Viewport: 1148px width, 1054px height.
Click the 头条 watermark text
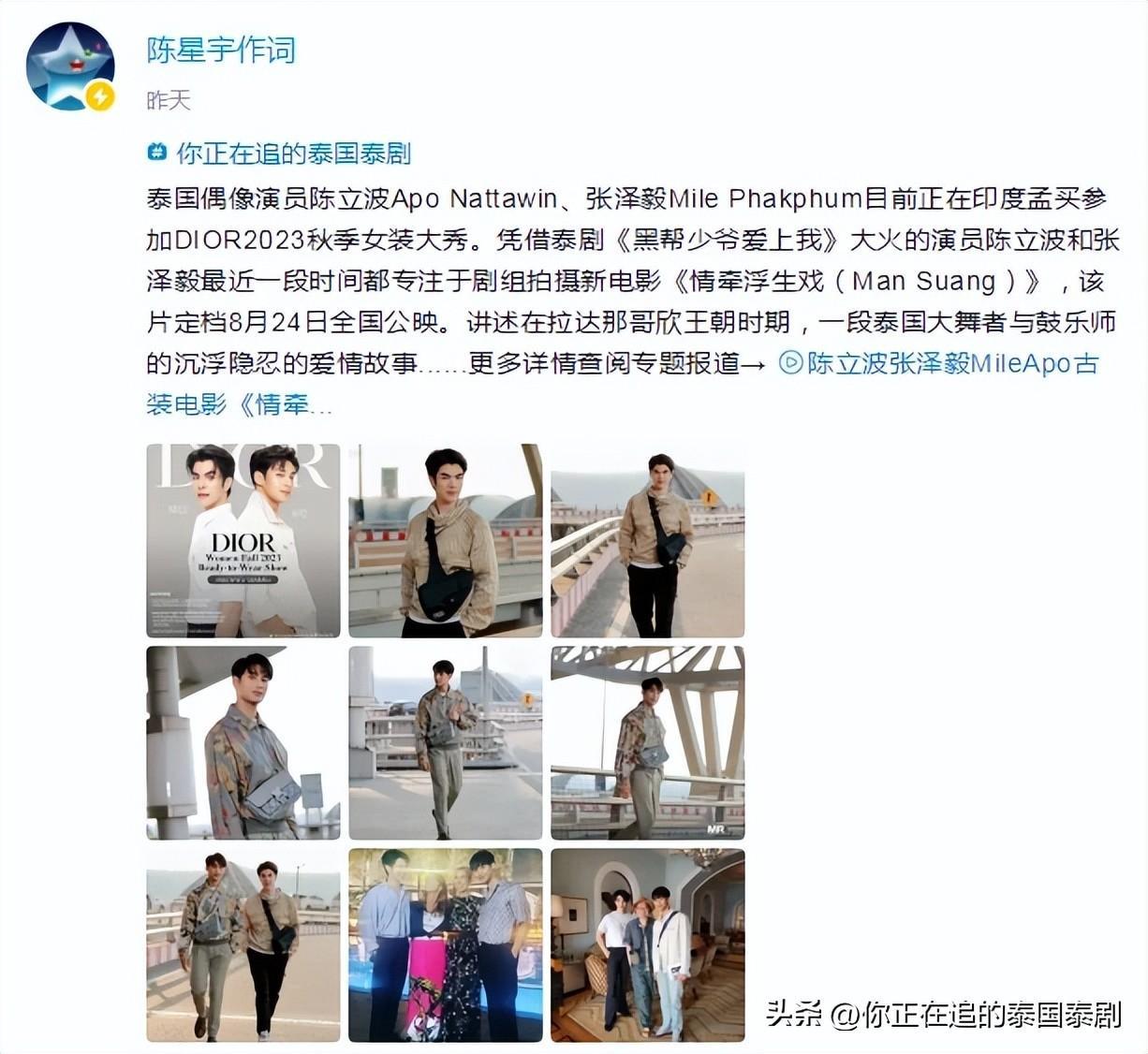click(x=795, y=1013)
